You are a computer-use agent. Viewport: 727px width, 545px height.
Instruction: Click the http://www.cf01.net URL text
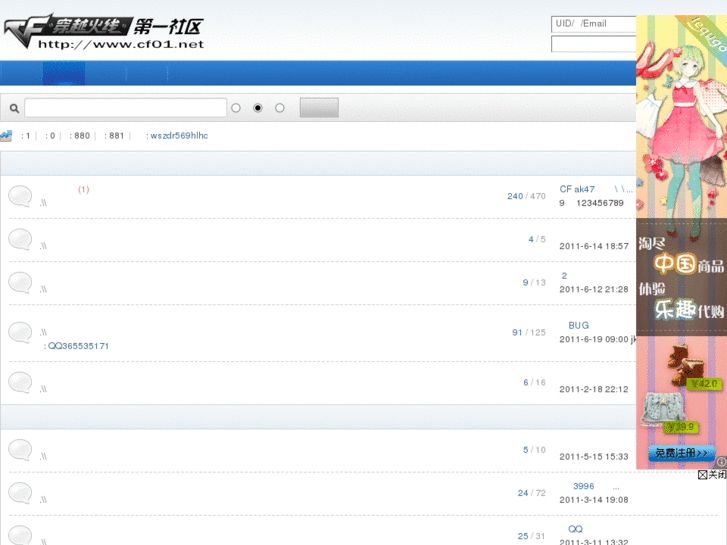click(121, 45)
